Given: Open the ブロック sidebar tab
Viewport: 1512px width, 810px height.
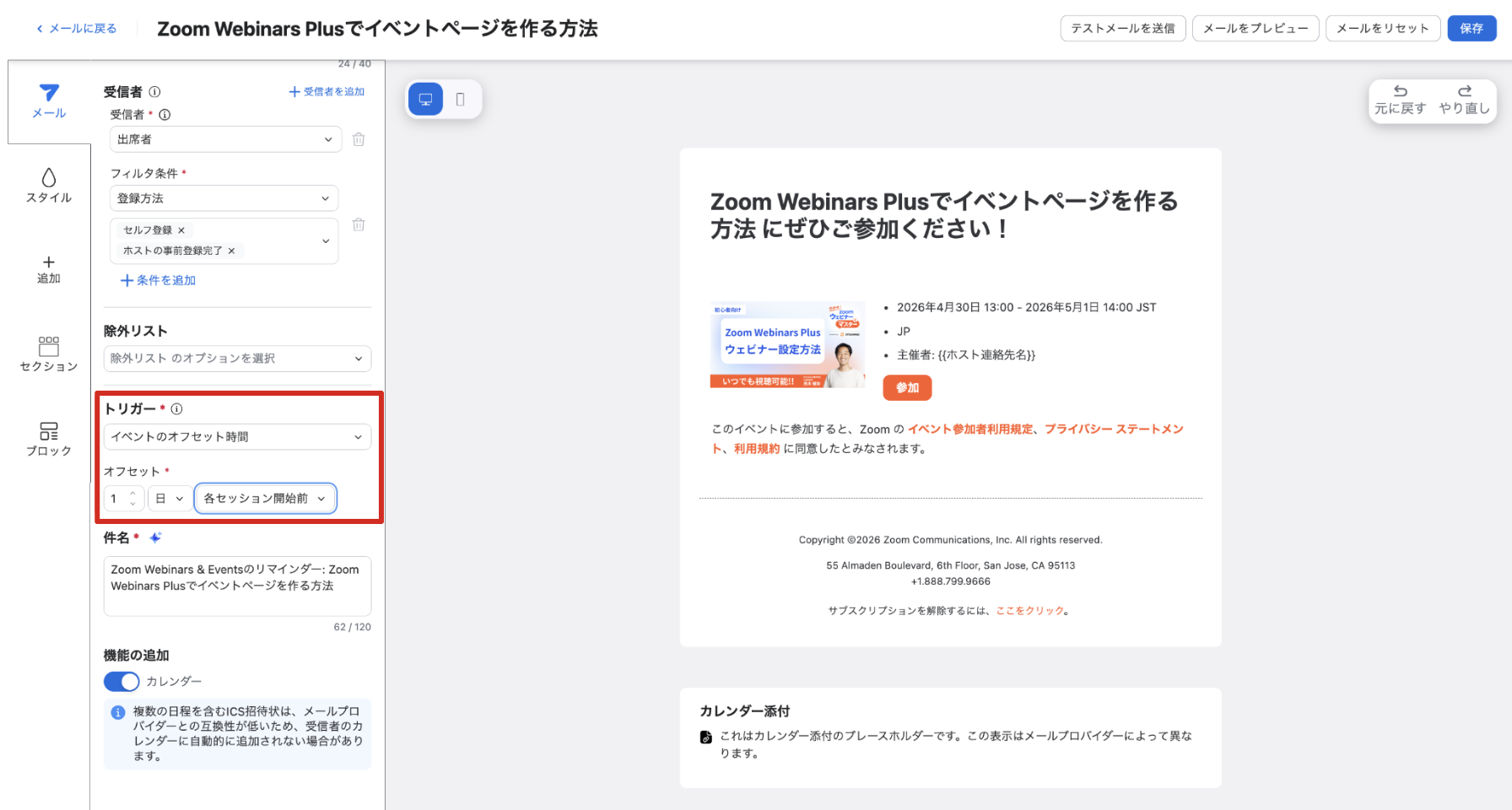Looking at the screenshot, I should click(x=49, y=440).
